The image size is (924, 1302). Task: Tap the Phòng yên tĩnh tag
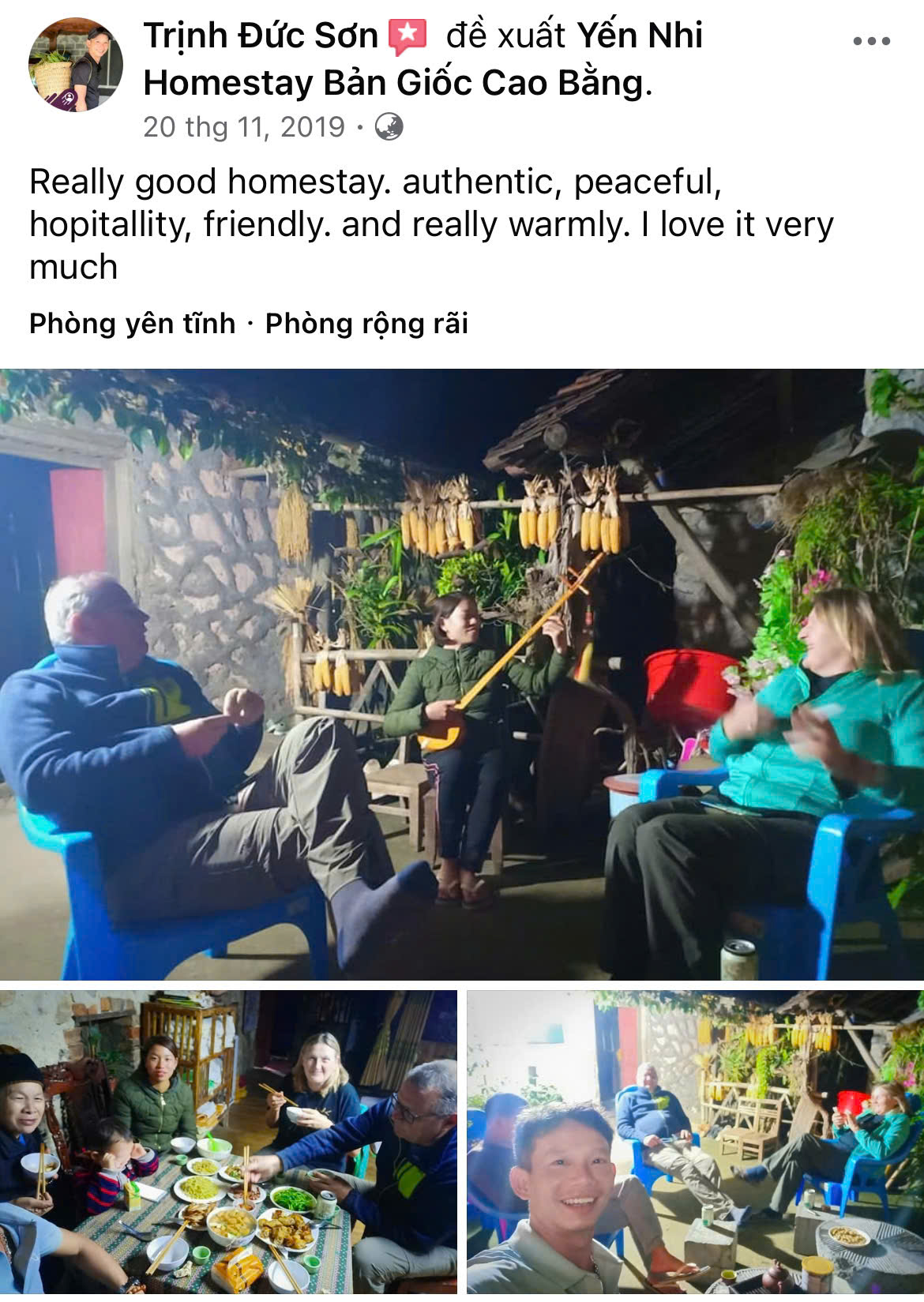coord(132,324)
